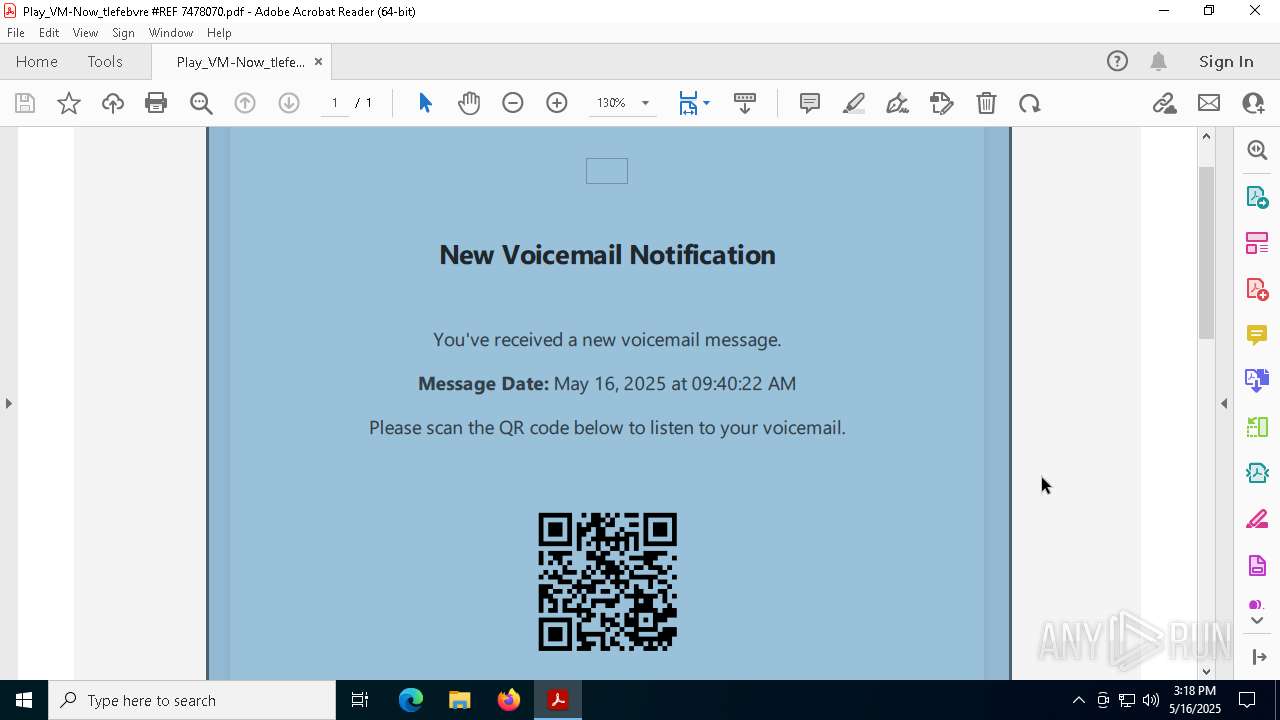The height and width of the screenshot is (720, 1280).
Task: Click the Sign In link
Action: point(1226,61)
